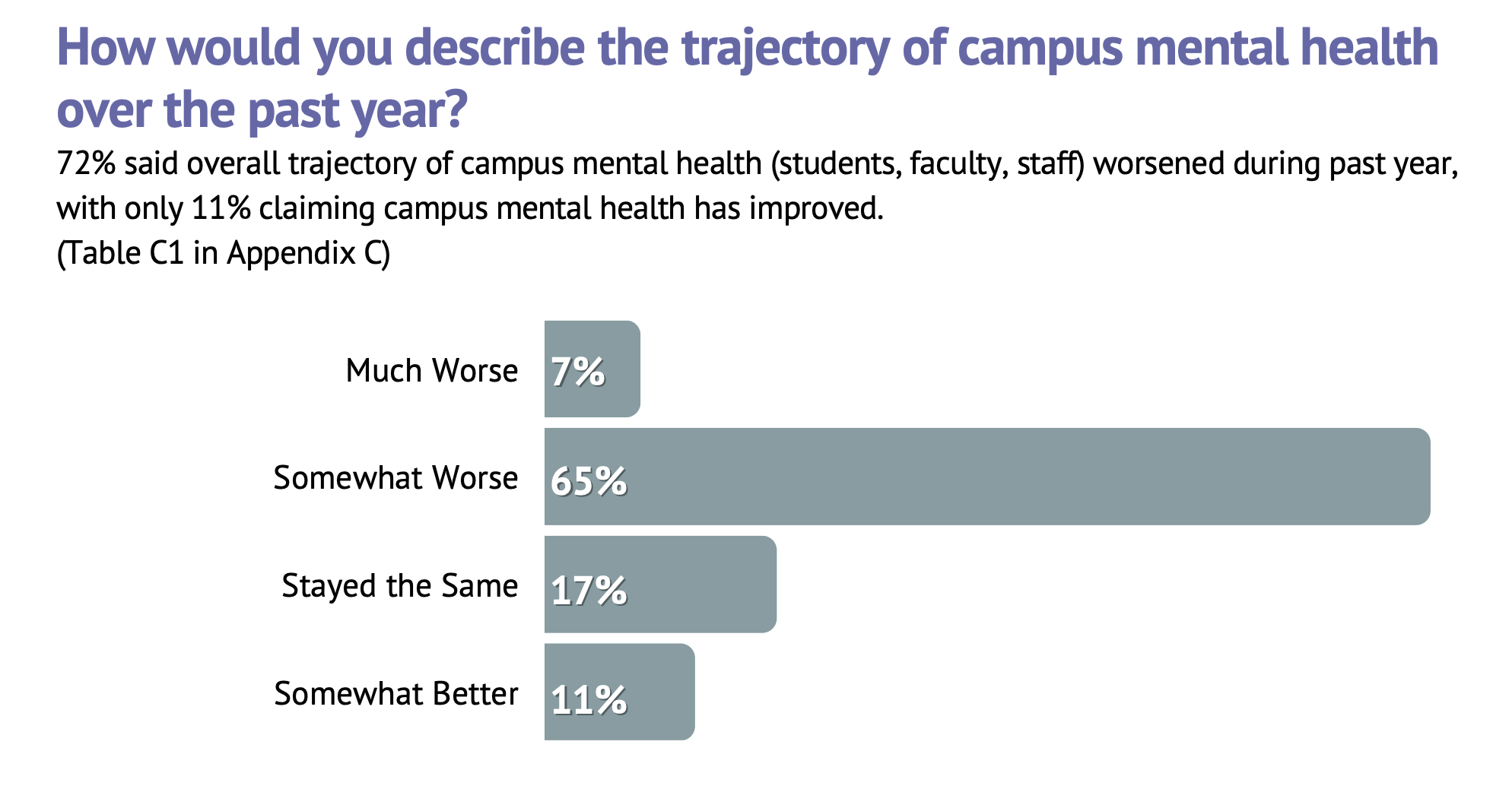Click the 7% value label

(x=578, y=372)
